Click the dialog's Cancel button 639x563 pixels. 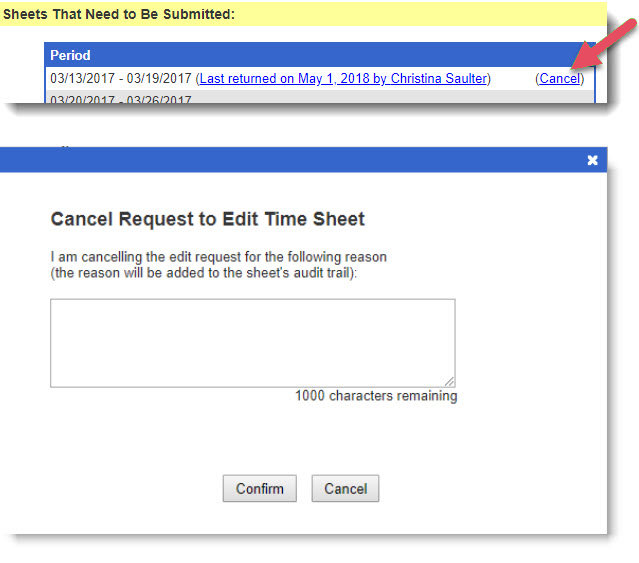345,489
